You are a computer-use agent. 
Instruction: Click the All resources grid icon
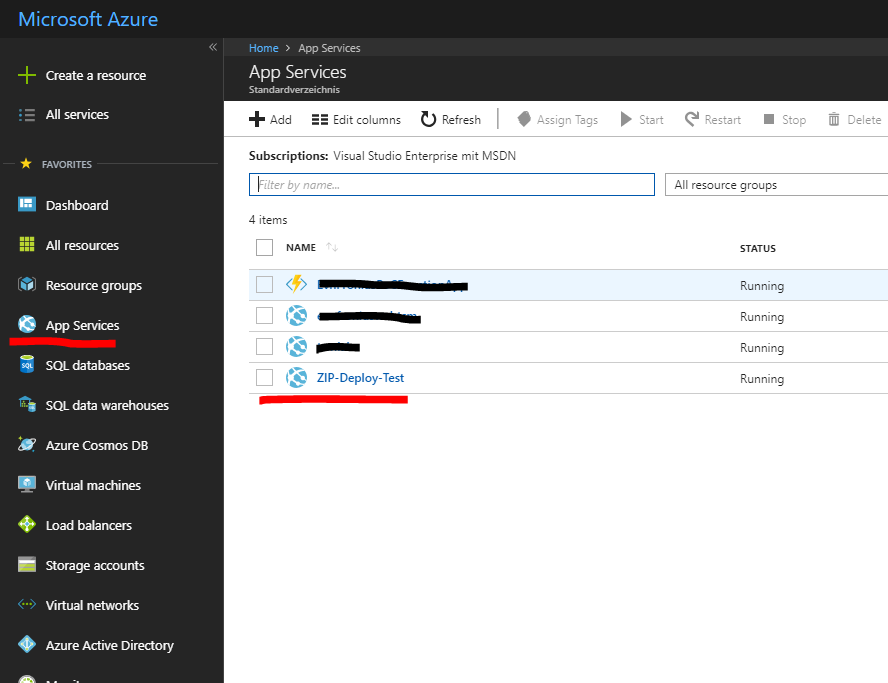tap(27, 245)
